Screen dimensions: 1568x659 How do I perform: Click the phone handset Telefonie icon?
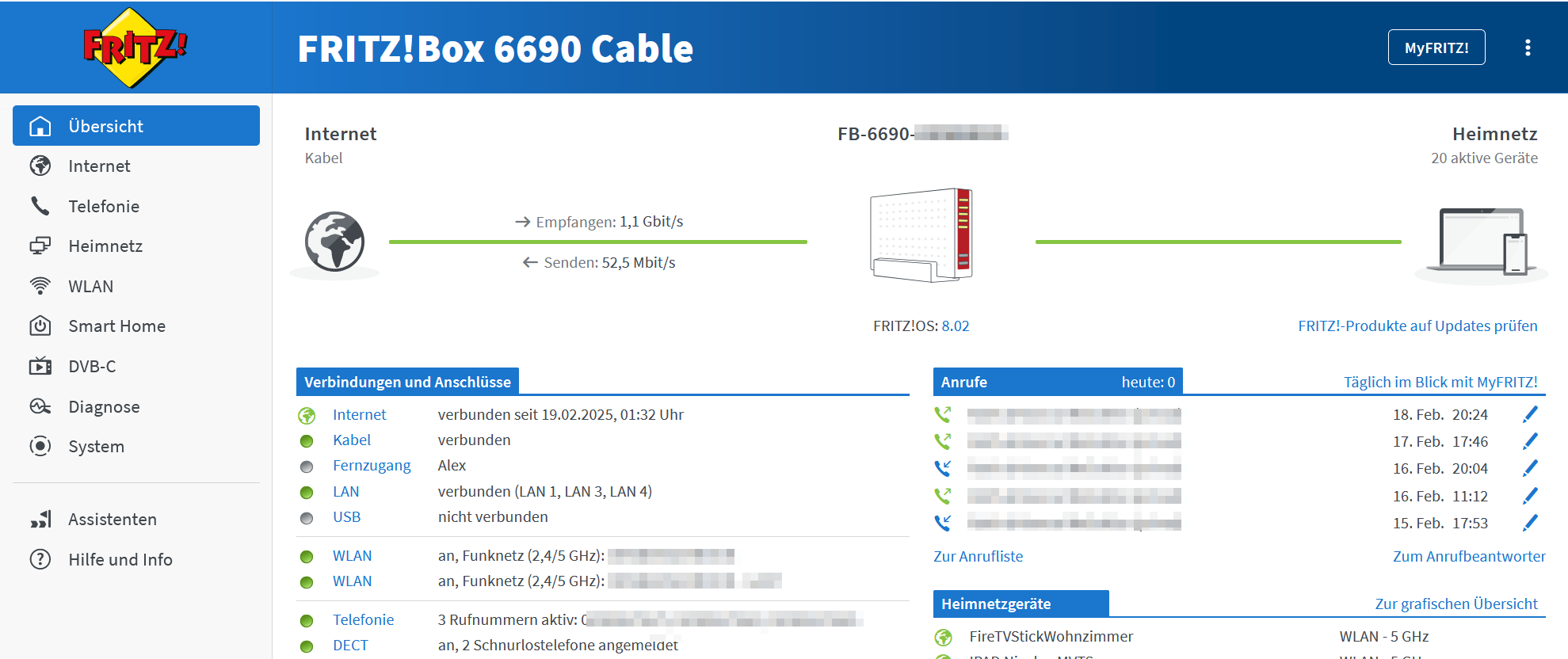pos(40,206)
